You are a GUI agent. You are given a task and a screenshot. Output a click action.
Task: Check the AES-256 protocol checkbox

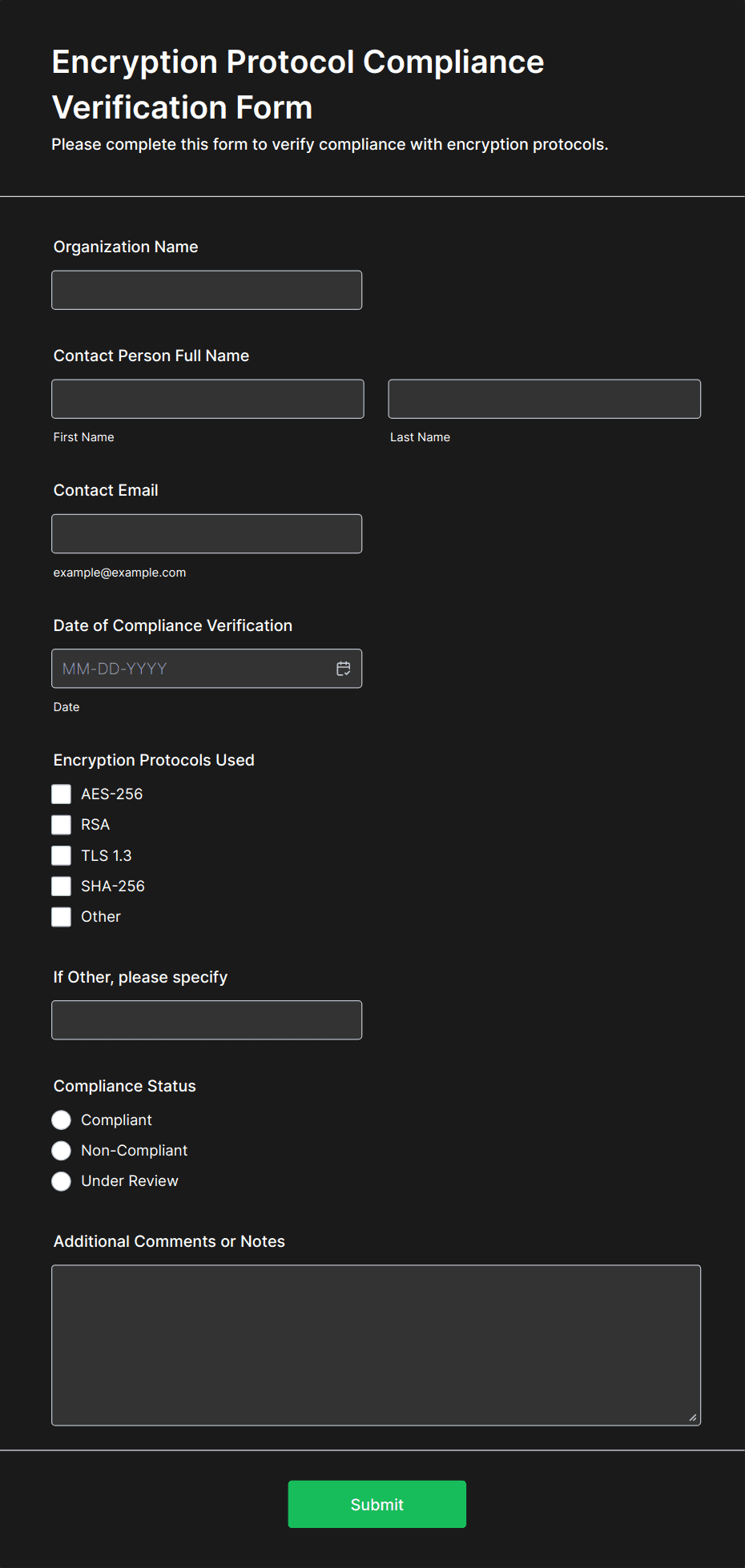click(x=62, y=794)
